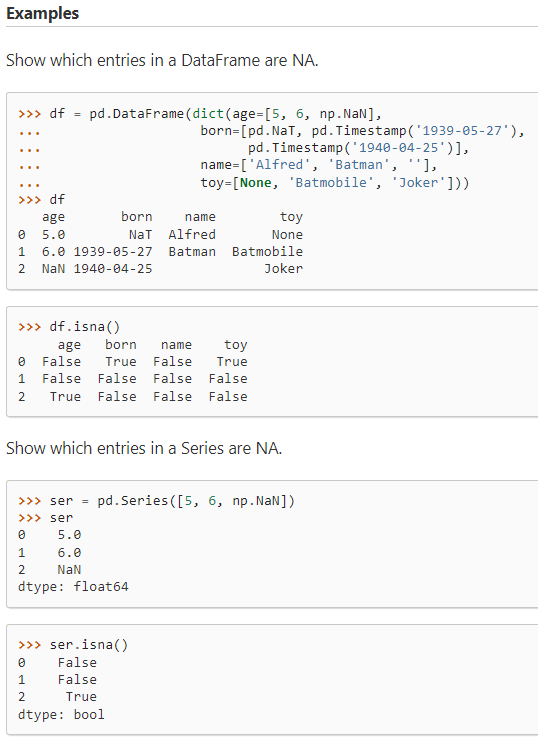Viewport: 538px width, 742px height.
Task: Click the 'df.isna()' code line
Action: click(85, 327)
